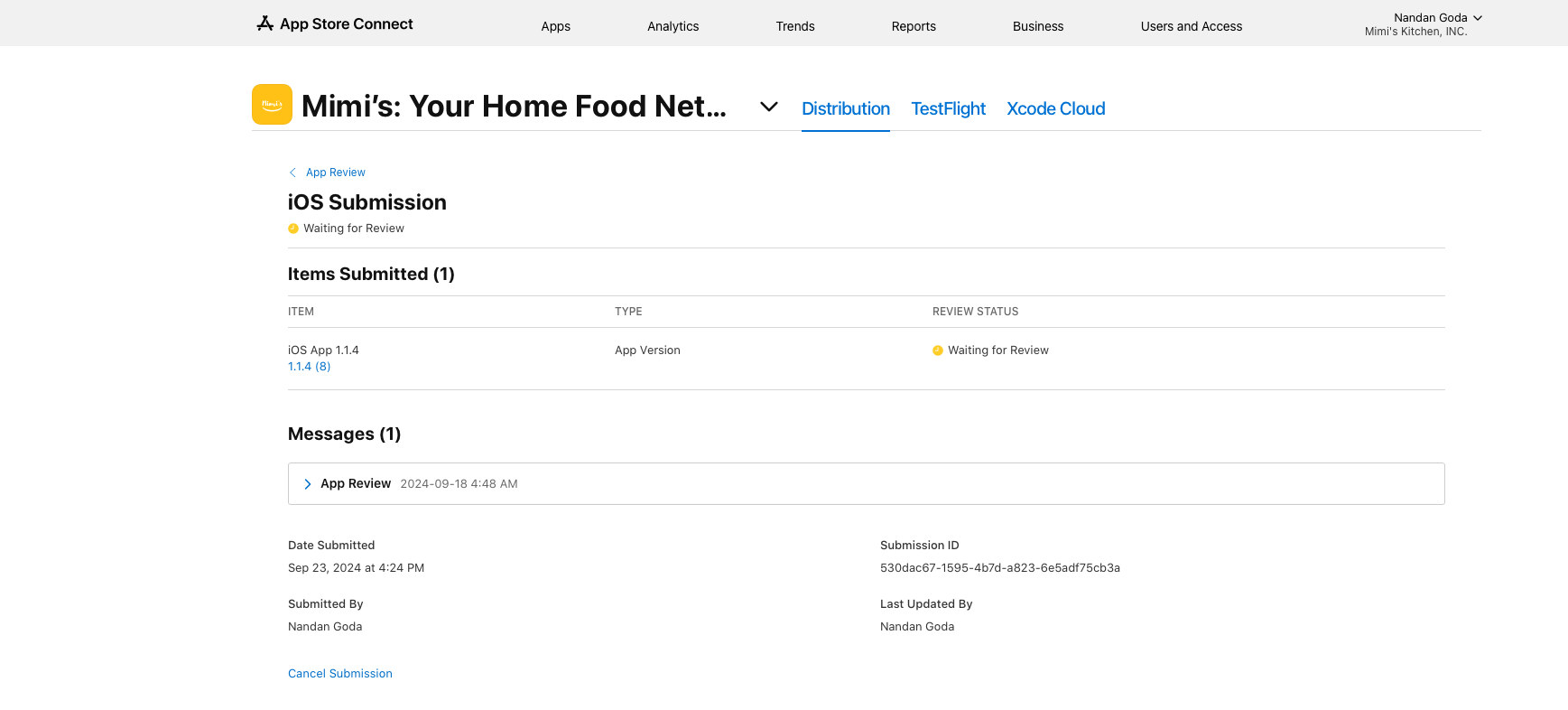This screenshot has height=710, width=1568.
Task: Open the app switcher dropdown chevron
Action: tap(769, 107)
